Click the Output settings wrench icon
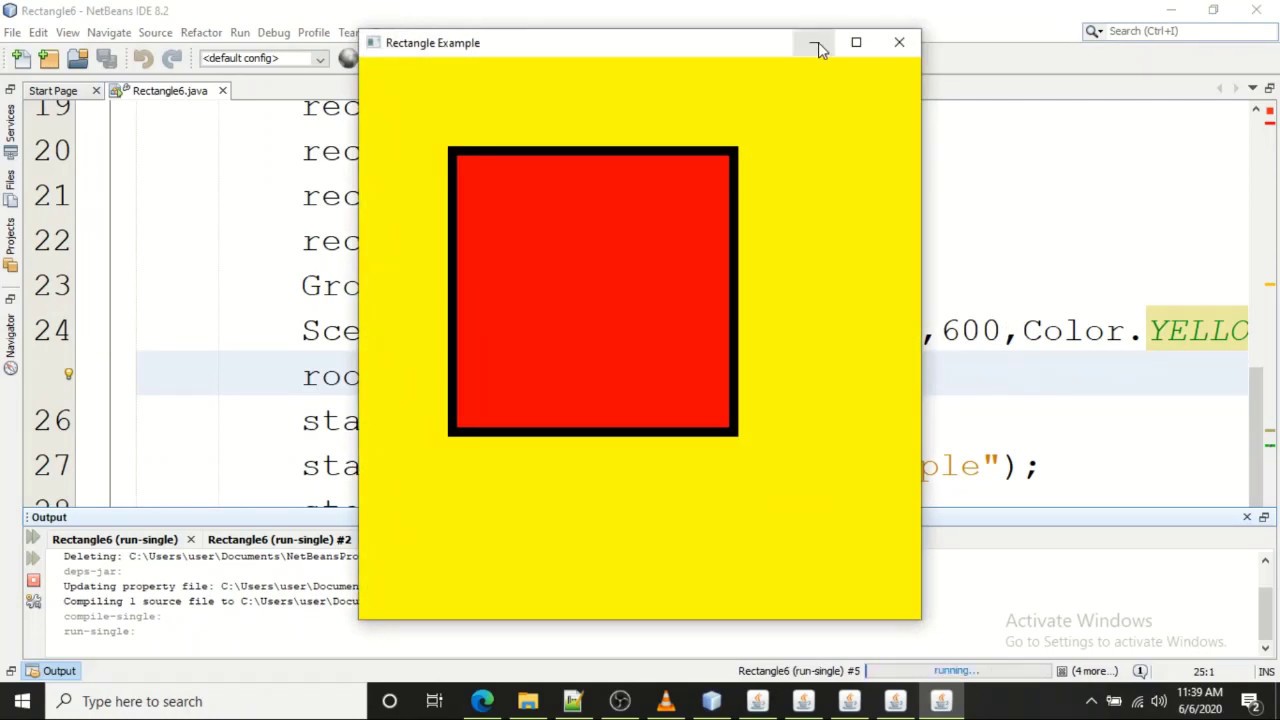 point(33,601)
